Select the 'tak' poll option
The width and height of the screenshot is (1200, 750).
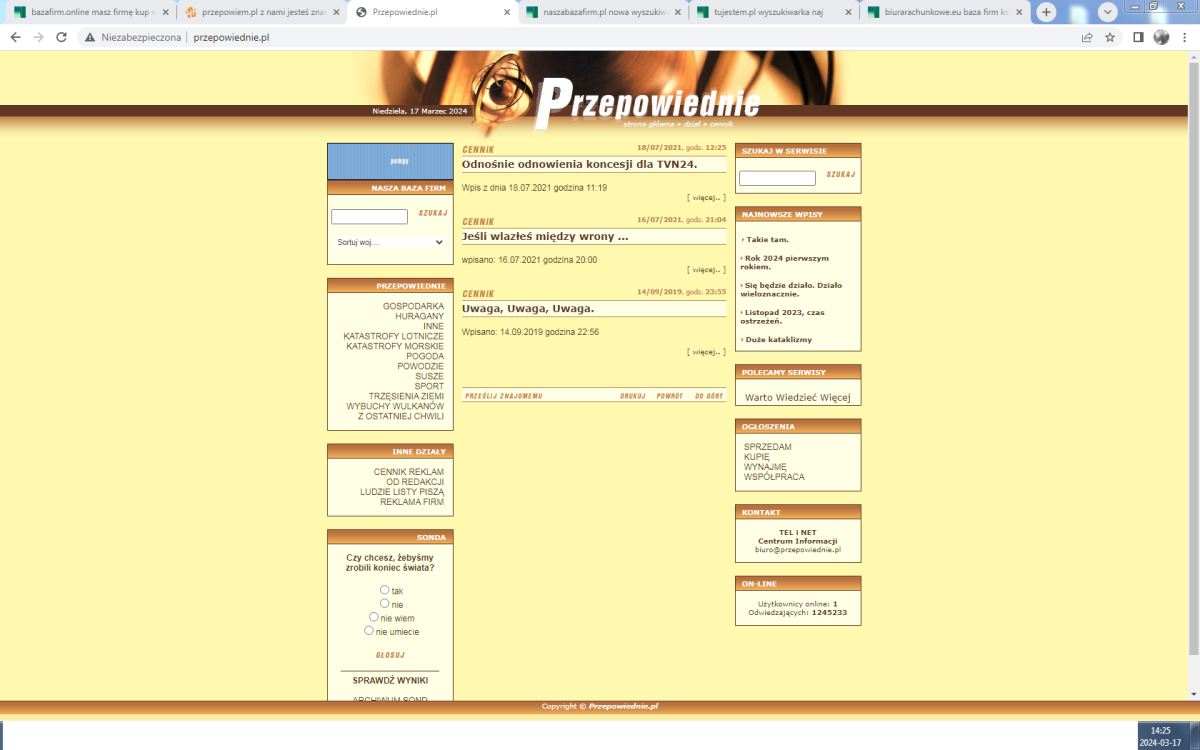(385, 590)
